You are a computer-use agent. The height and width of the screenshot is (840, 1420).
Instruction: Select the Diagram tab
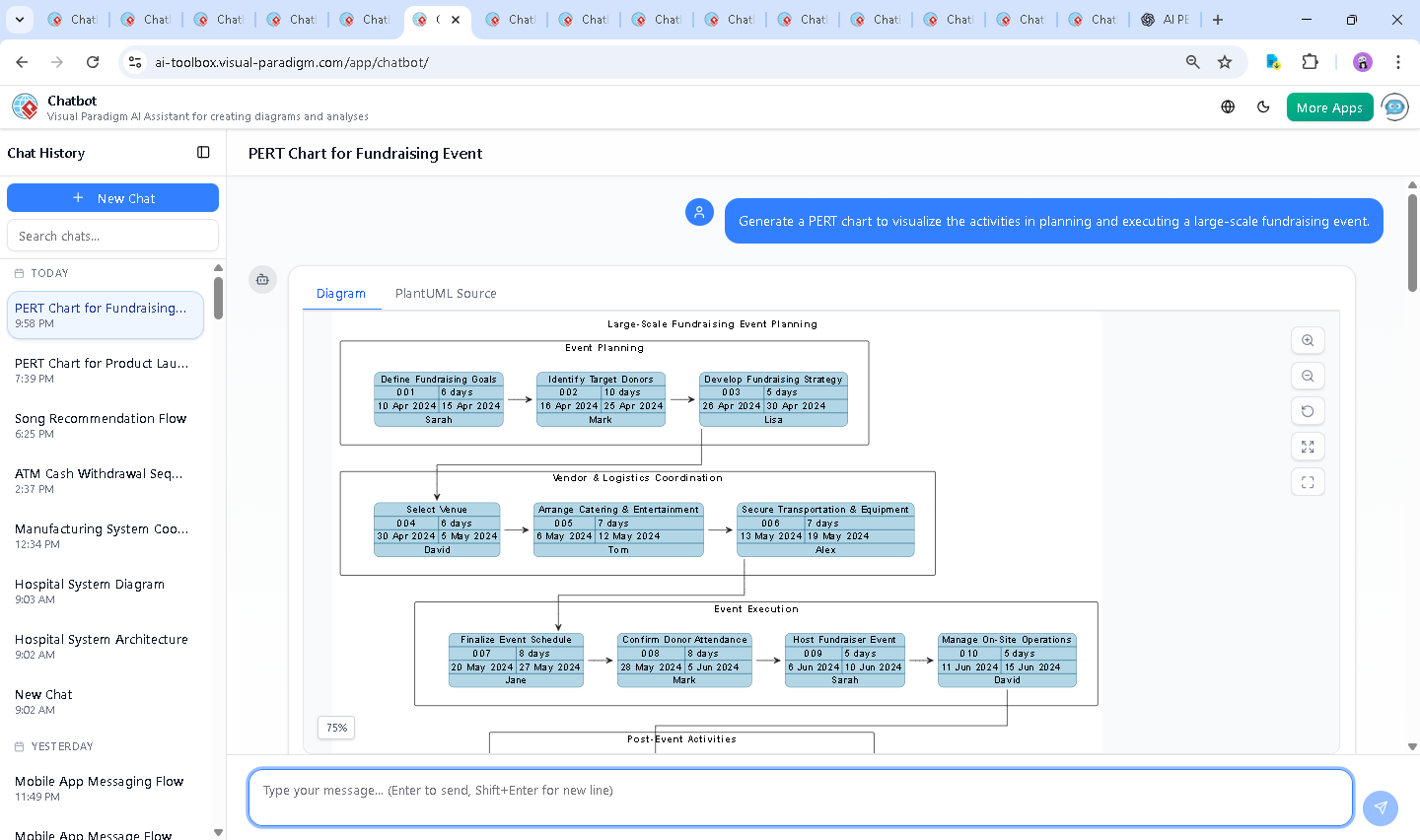[341, 294]
